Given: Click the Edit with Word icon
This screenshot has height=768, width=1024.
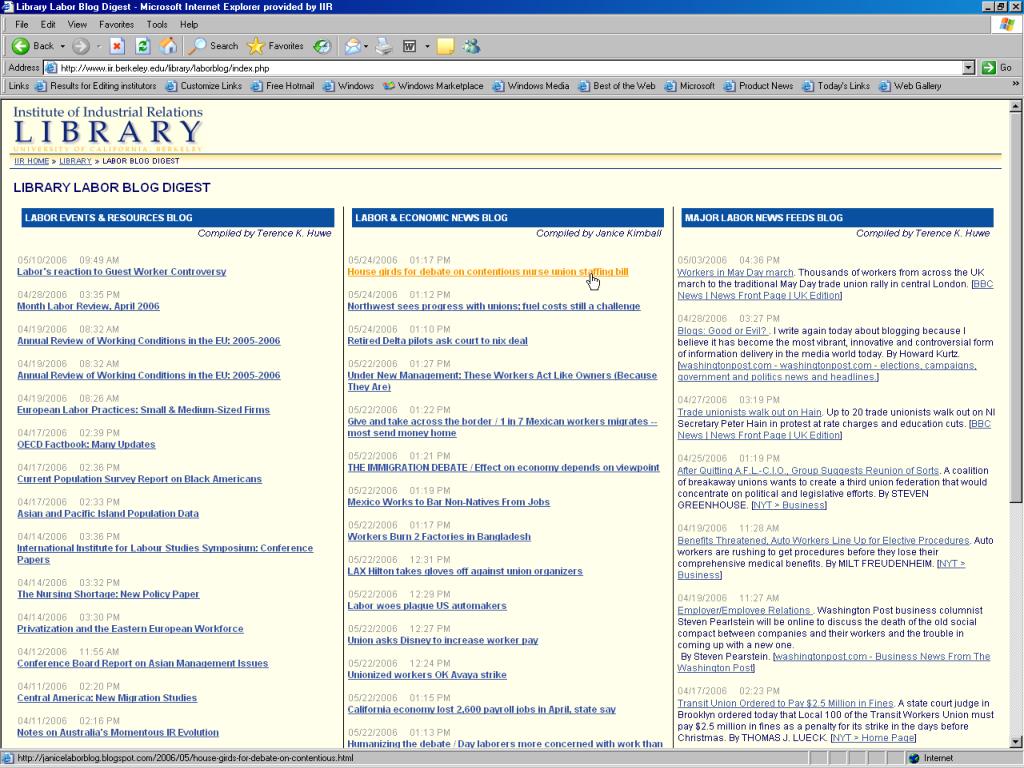Looking at the screenshot, I should [x=409, y=46].
